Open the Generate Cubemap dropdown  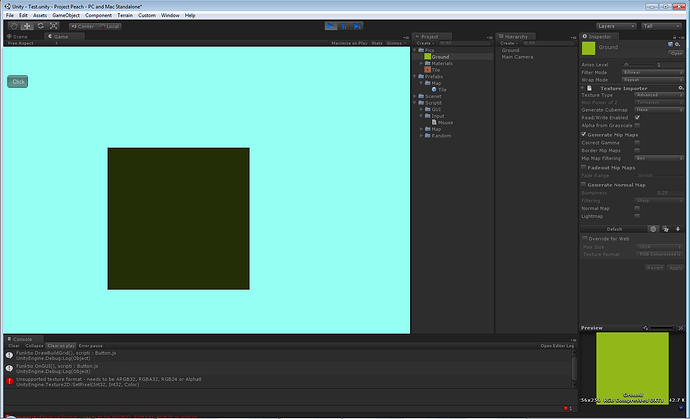pos(659,110)
